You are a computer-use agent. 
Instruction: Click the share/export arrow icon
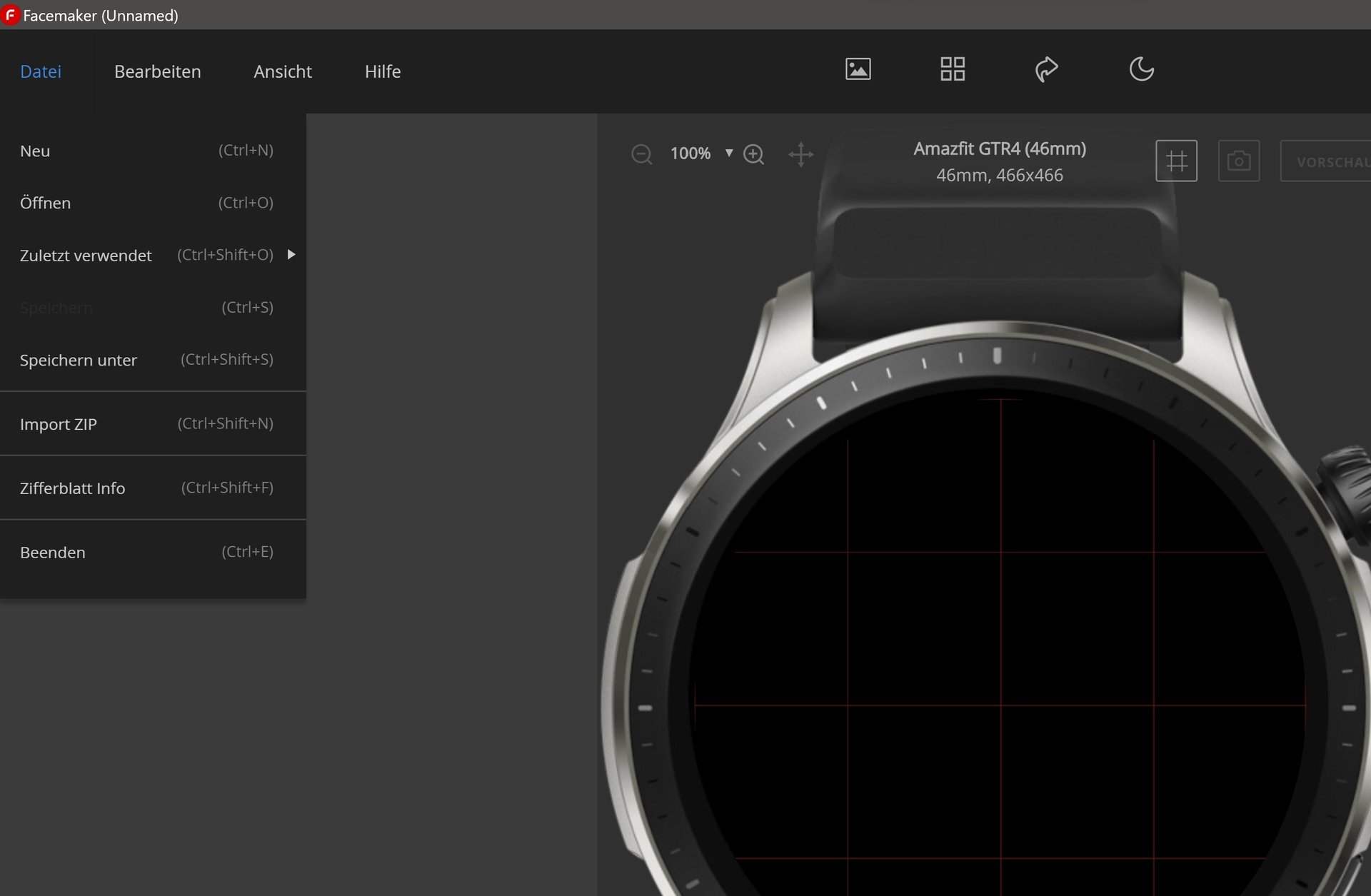point(1046,69)
